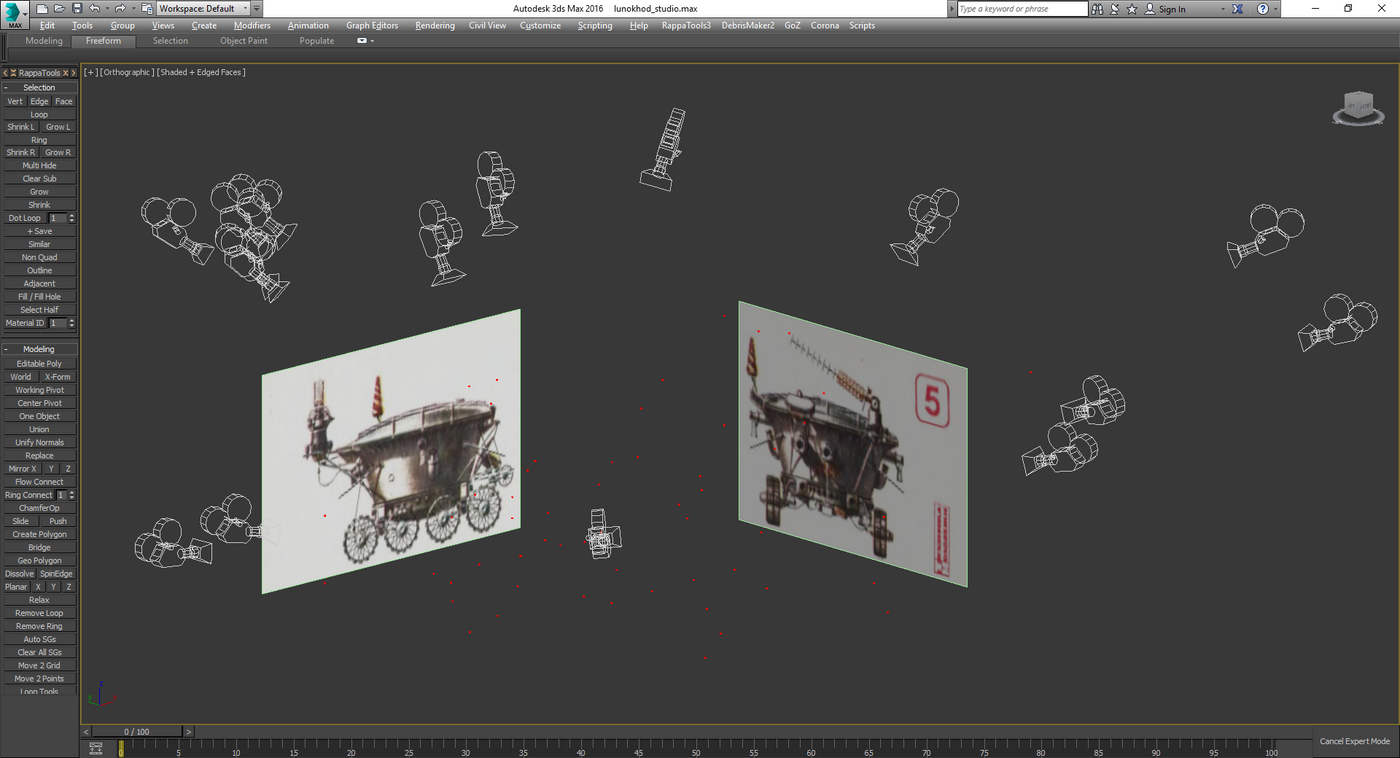This screenshot has height=758, width=1400.
Task: Click the Cancel Expert Mode button
Action: pyautogui.click(x=1354, y=741)
